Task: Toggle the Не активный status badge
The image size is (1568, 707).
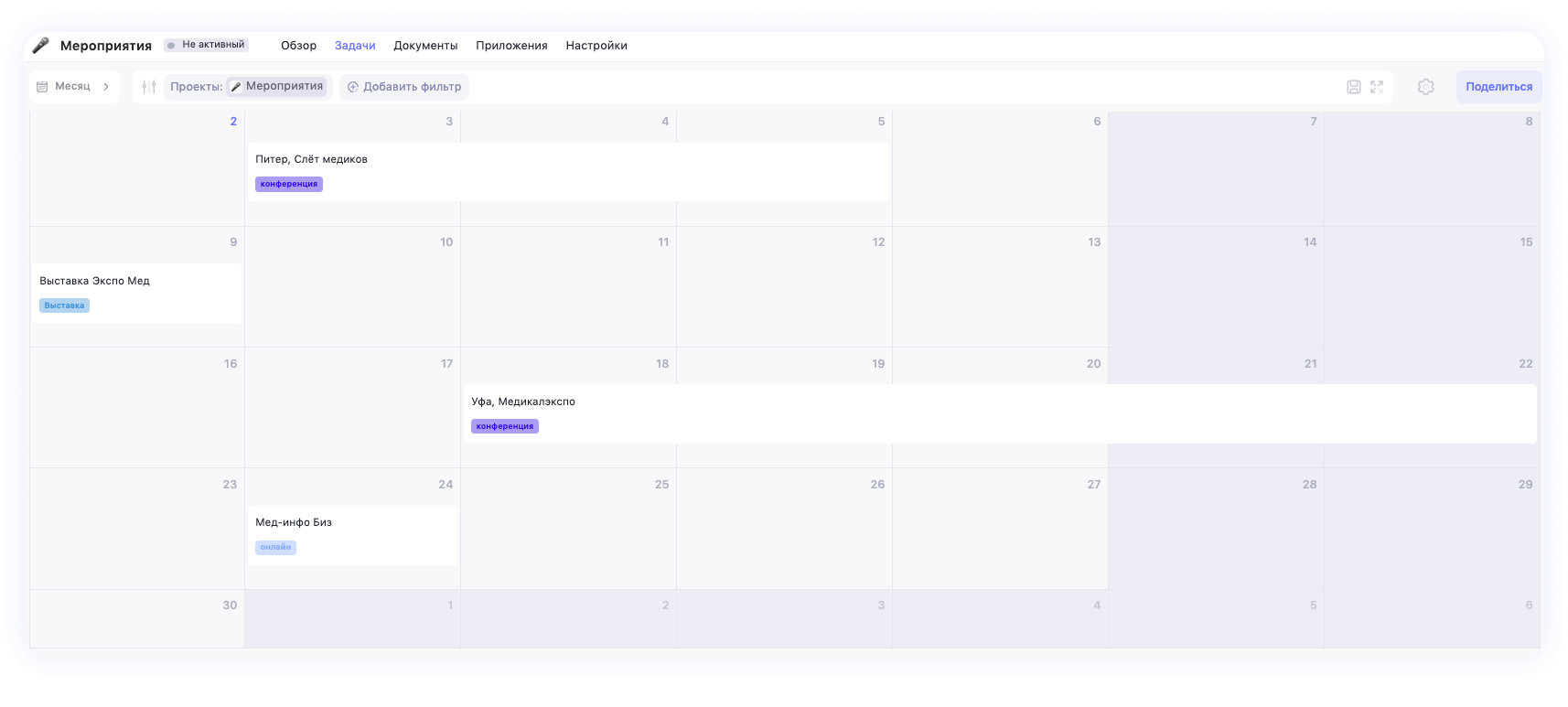Action: (206, 45)
